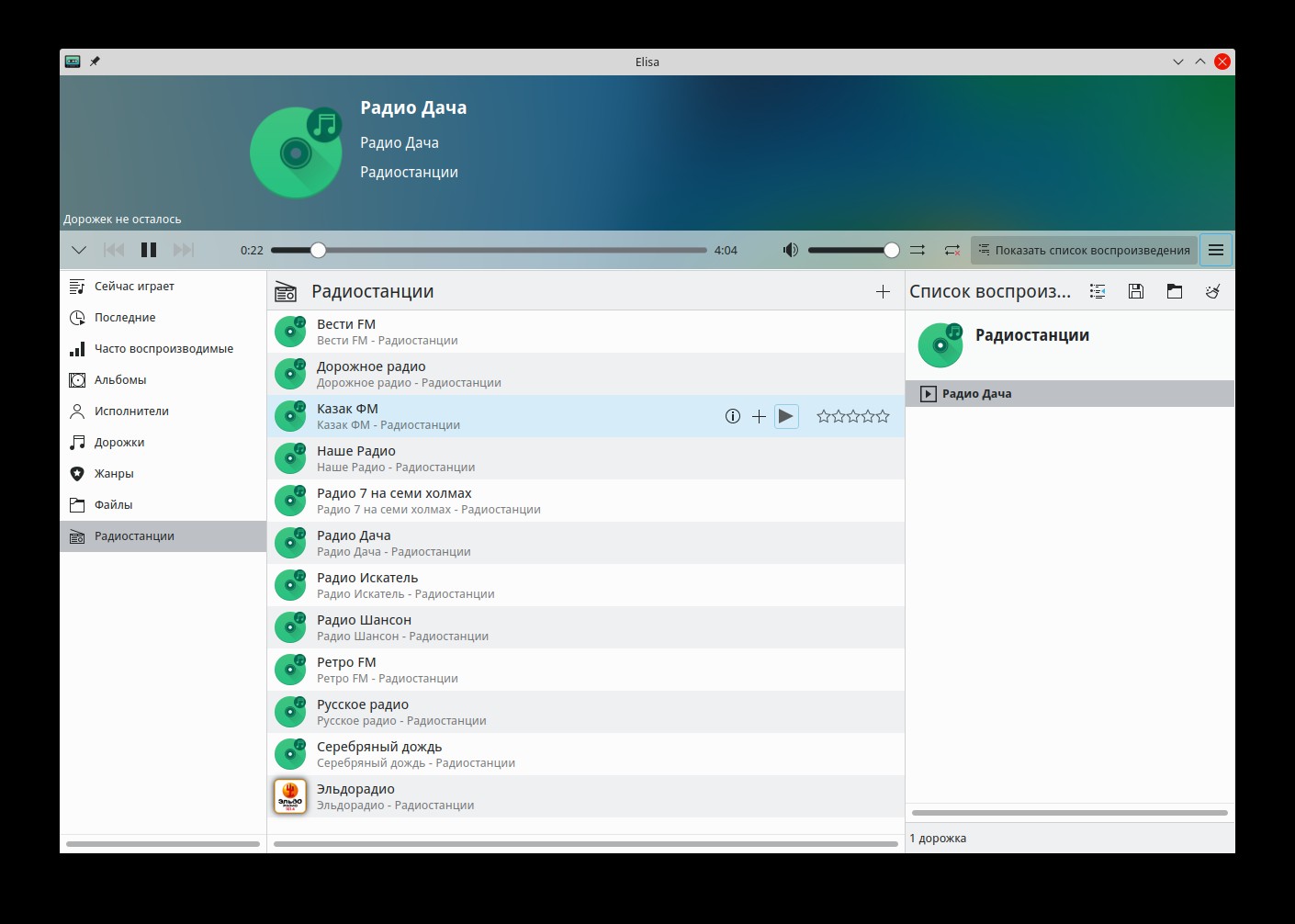Screen dimensions: 1295x924
Task: Select 'Наше Радио' station
Action: click(586, 458)
